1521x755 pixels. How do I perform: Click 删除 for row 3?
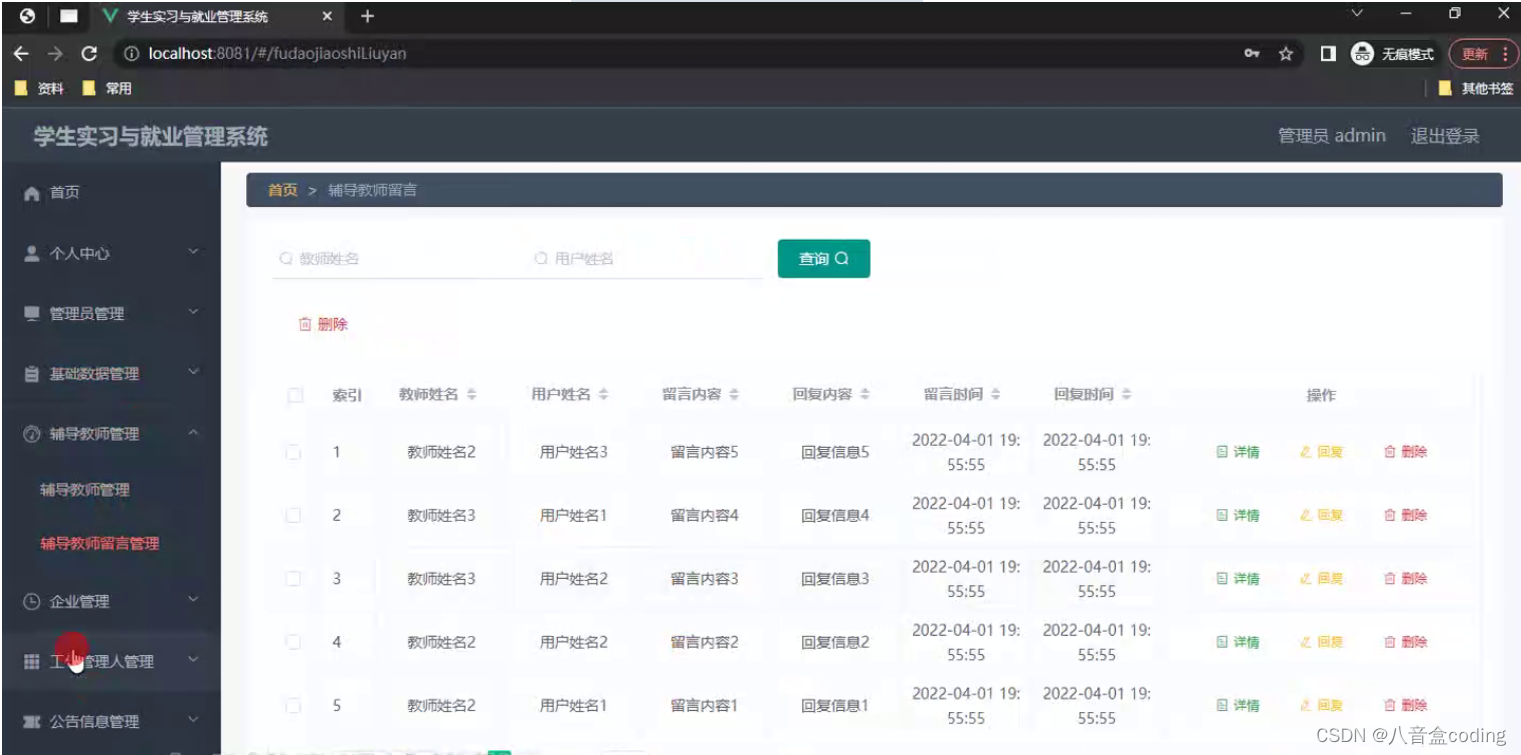[1405, 578]
